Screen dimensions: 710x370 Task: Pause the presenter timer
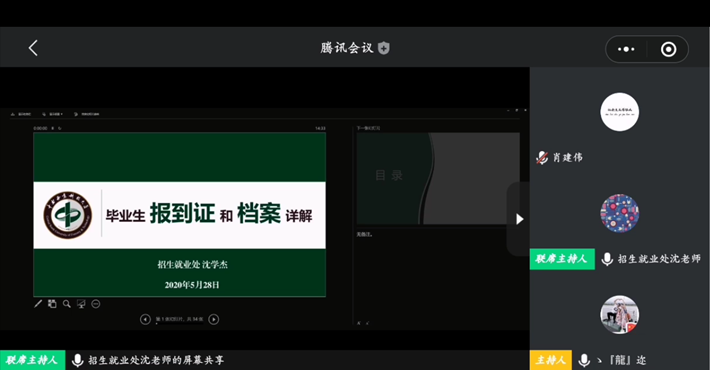(53, 129)
